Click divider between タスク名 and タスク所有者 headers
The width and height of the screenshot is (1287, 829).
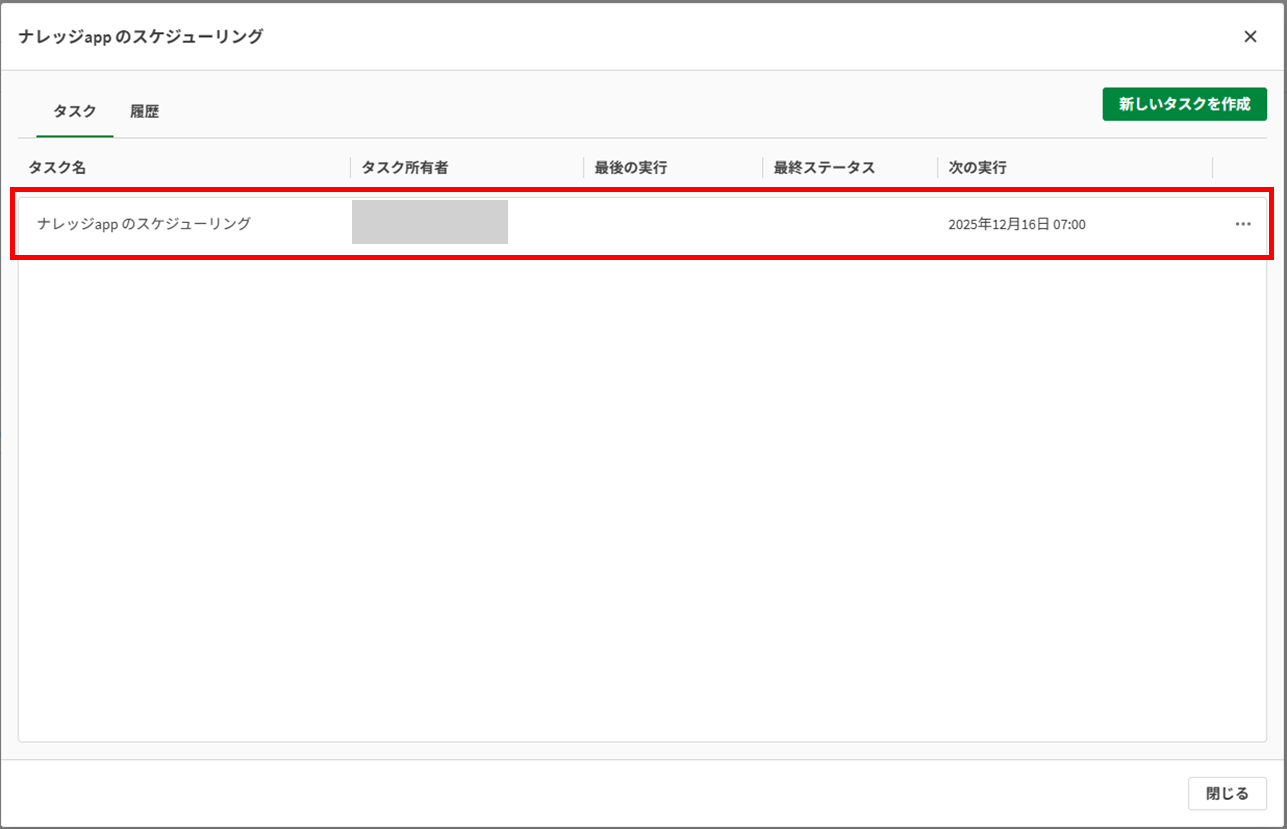[x=350, y=168]
